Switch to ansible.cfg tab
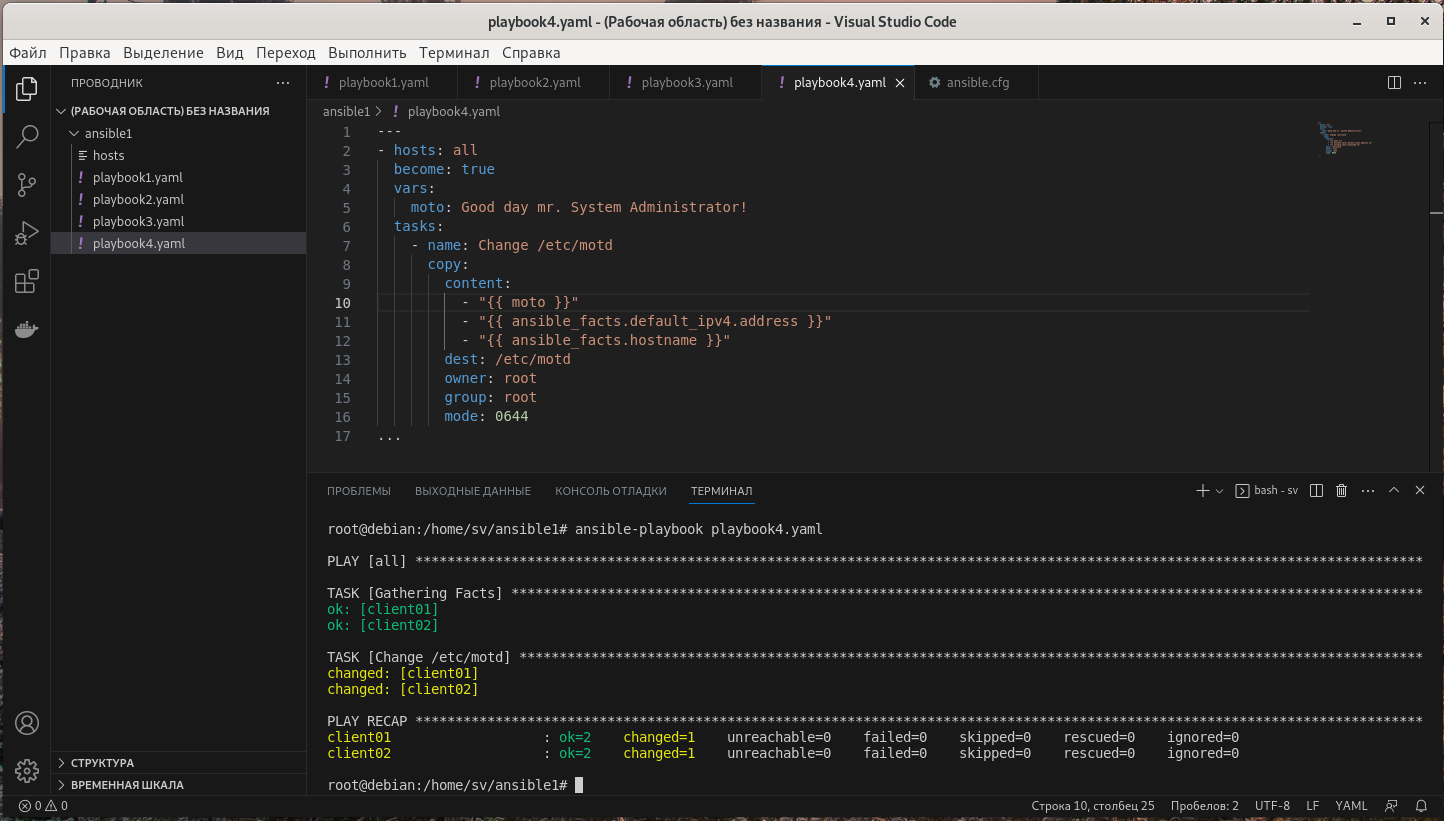Screen dimensions: 1444x821 977,83
